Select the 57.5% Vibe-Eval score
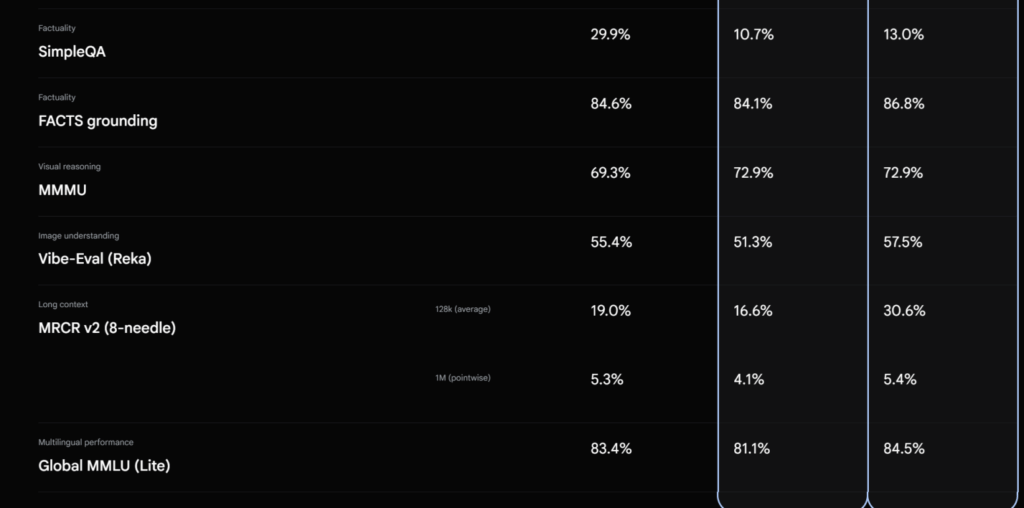1024x508 pixels. coord(903,242)
